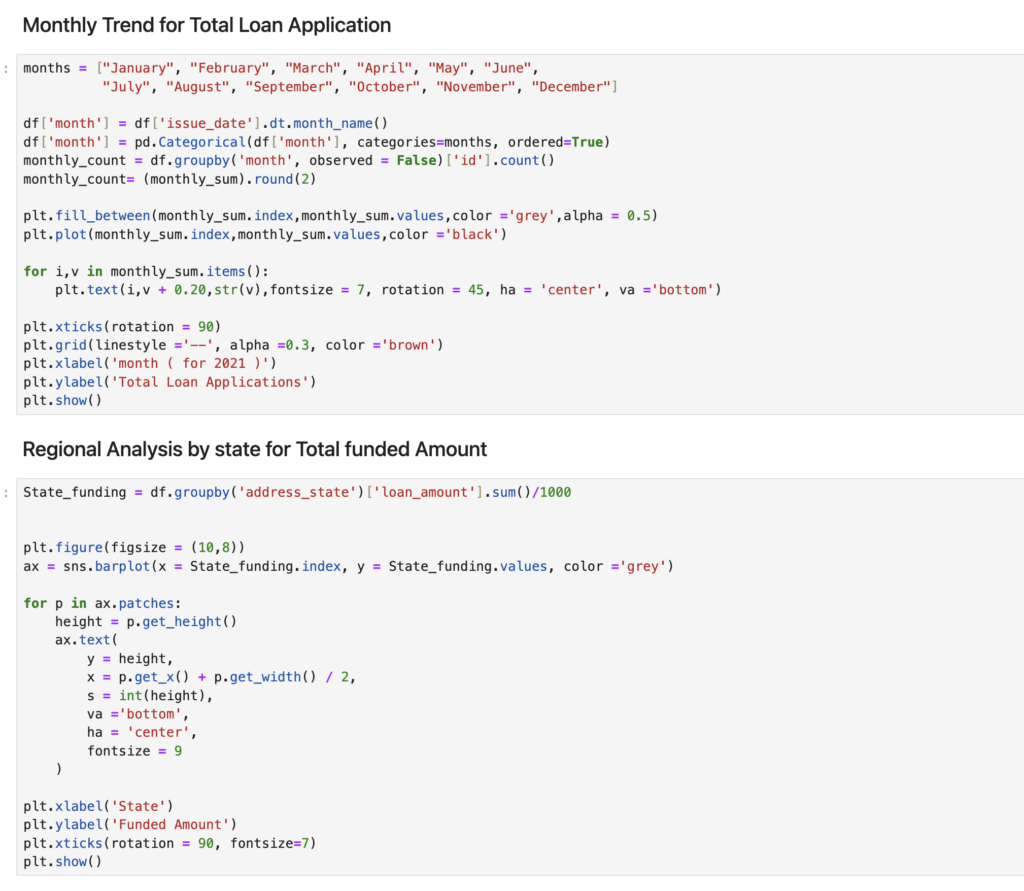Click the plt.plot line with color black

265,234
